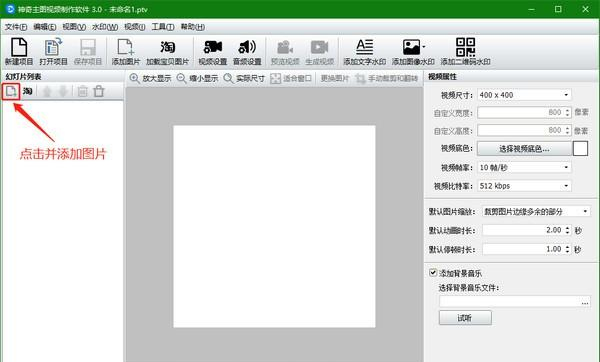Open the 视图(V) menu

(74, 27)
